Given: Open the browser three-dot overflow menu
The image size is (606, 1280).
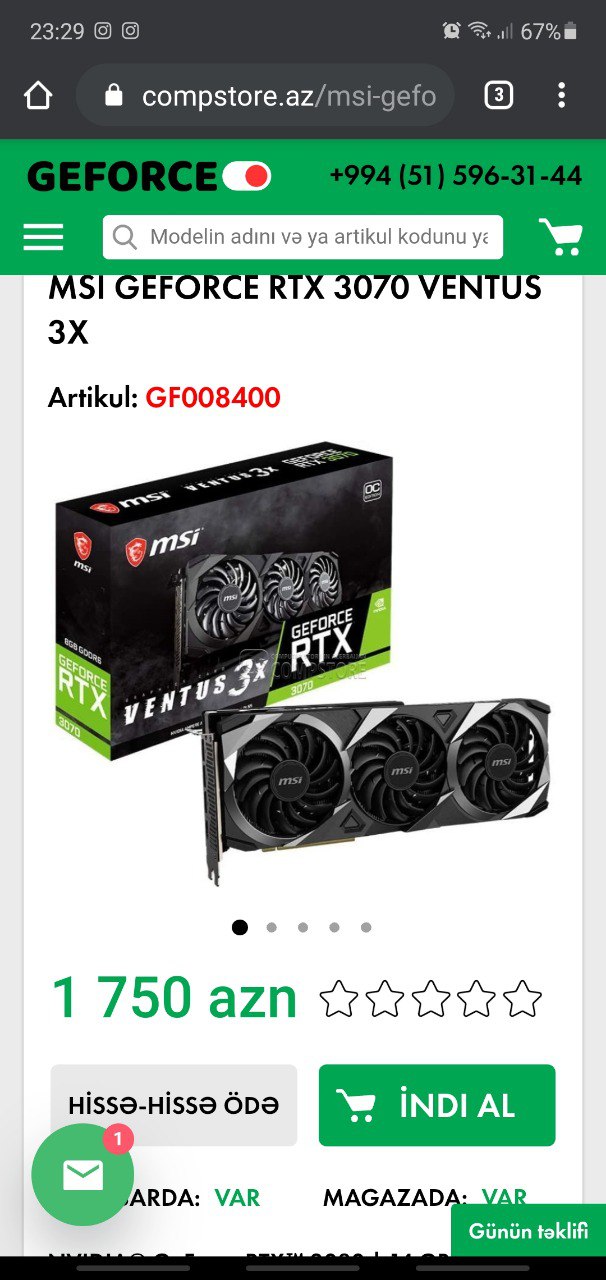Looking at the screenshot, I should (x=562, y=96).
